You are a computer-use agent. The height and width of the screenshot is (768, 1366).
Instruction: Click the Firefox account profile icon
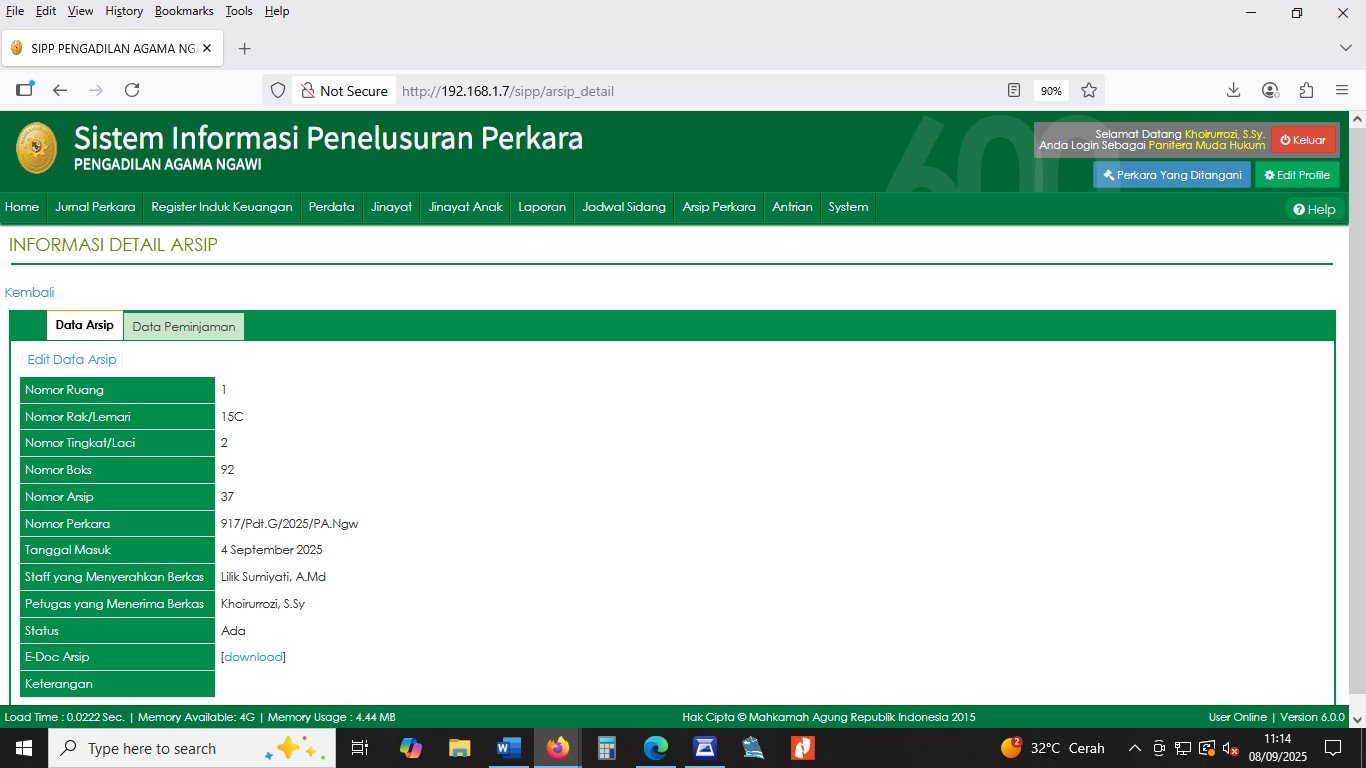coord(1270,90)
